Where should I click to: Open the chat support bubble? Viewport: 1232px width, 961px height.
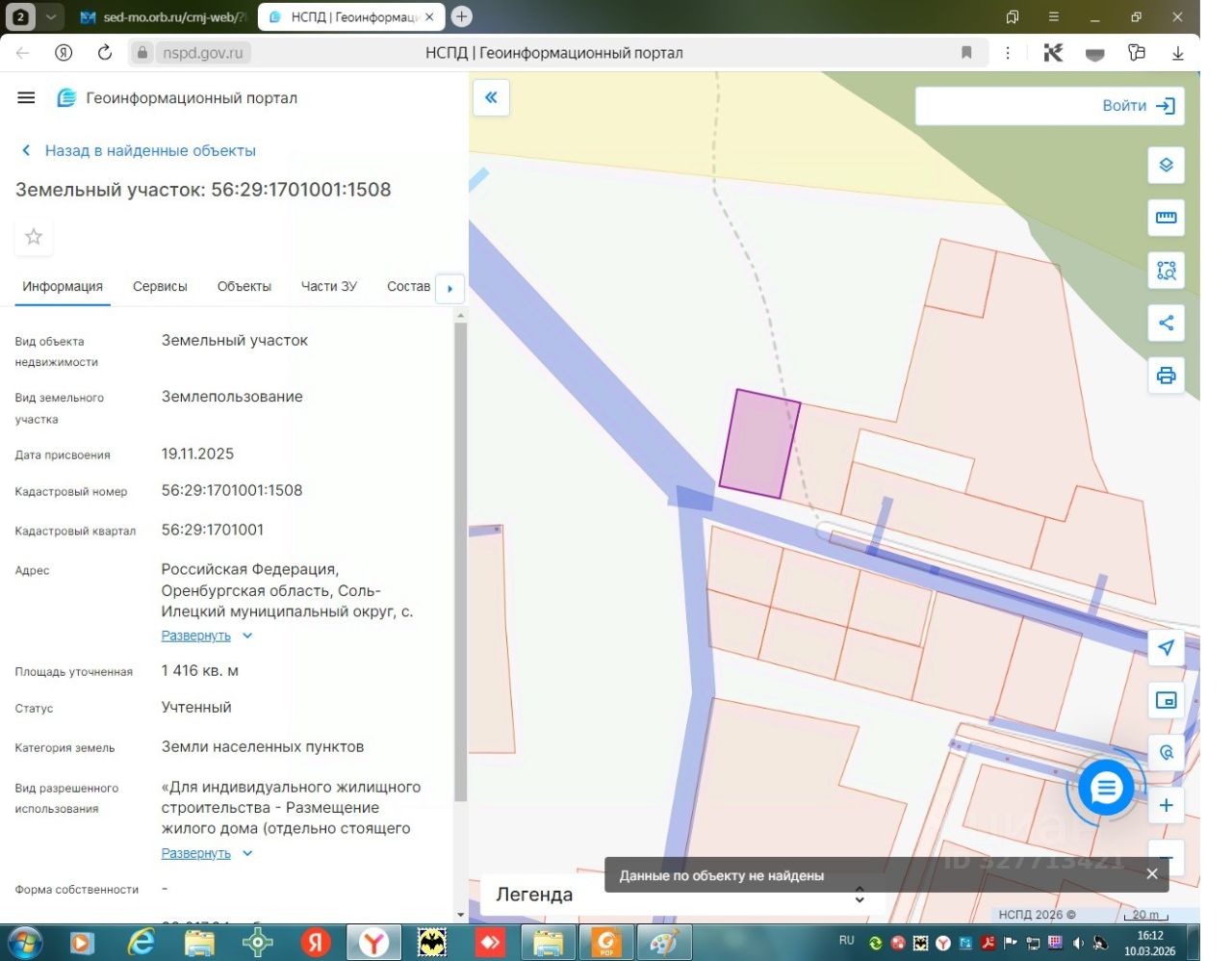point(1106,789)
